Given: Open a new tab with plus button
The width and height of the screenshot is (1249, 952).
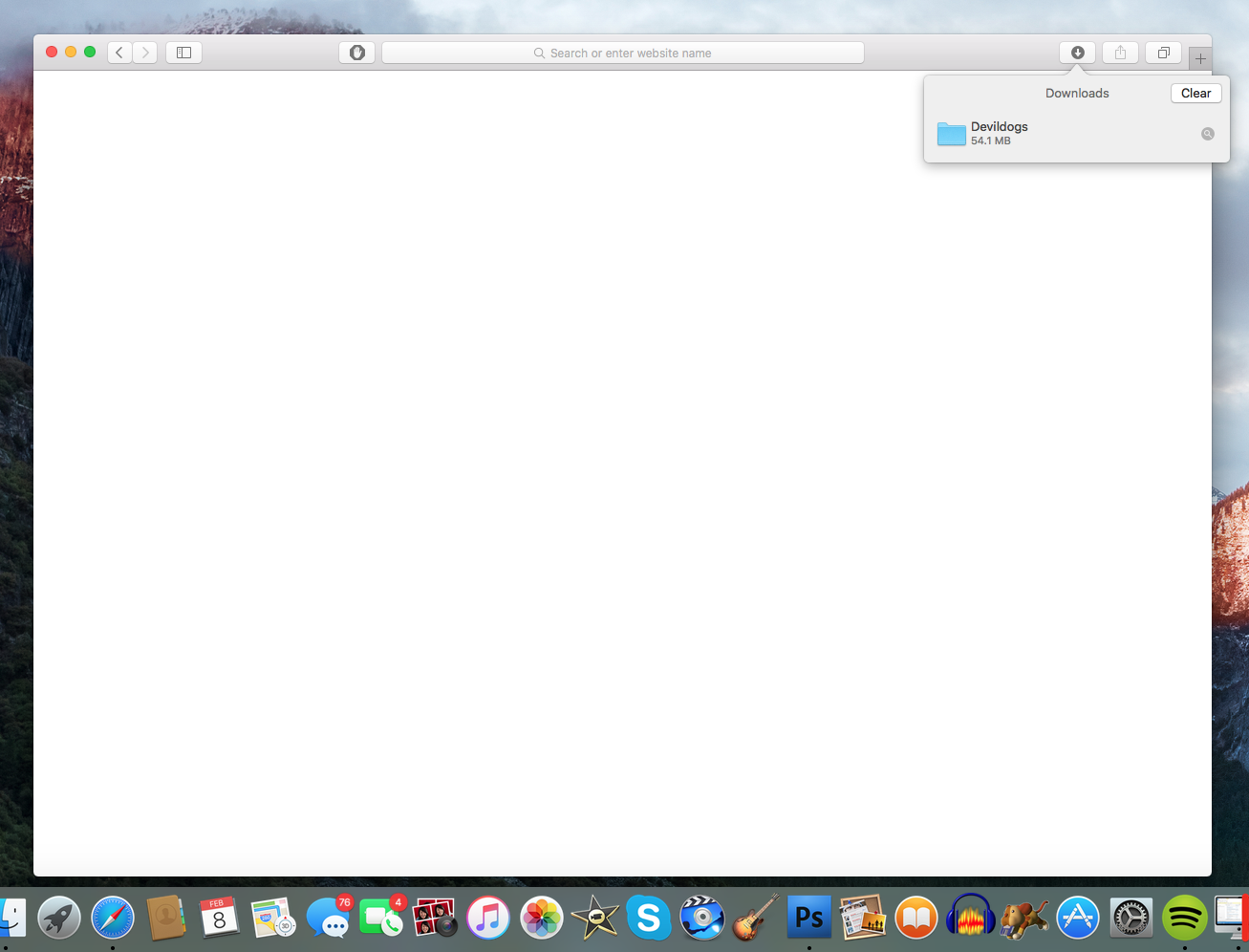Looking at the screenshot, I should (x=1200, y=58).
